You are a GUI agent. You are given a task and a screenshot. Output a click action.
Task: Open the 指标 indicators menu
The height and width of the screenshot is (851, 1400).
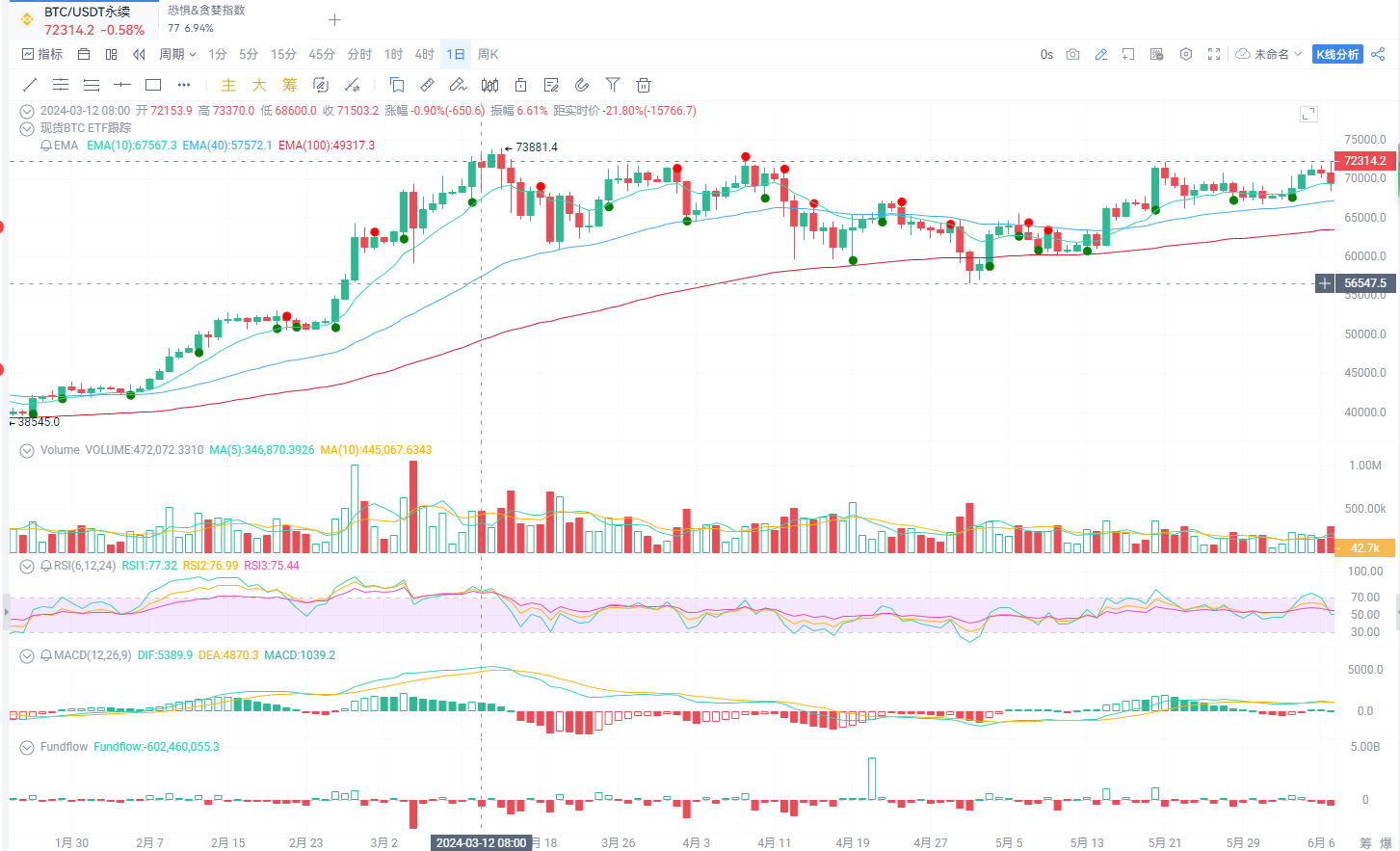42,55
